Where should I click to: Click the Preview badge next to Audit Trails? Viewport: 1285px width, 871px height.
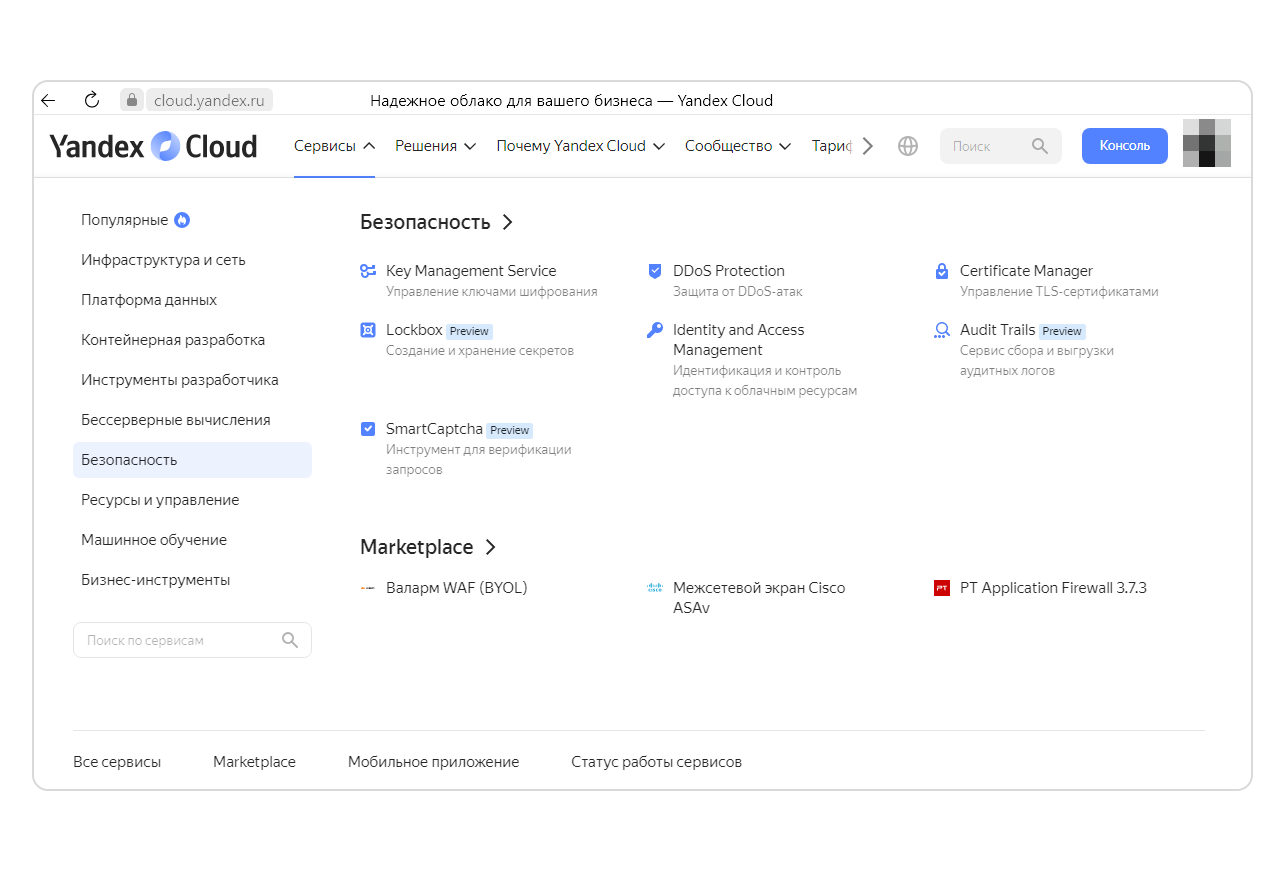click(1062, 331)
